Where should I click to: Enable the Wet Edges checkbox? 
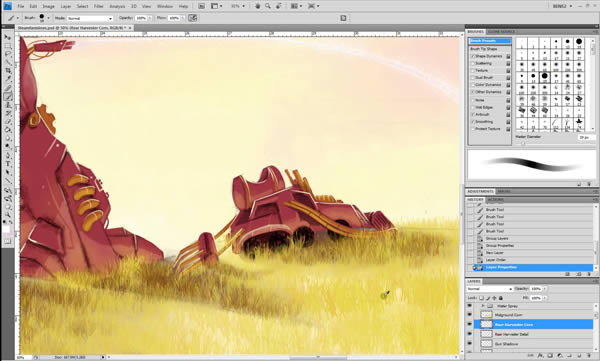pos(473,108)
